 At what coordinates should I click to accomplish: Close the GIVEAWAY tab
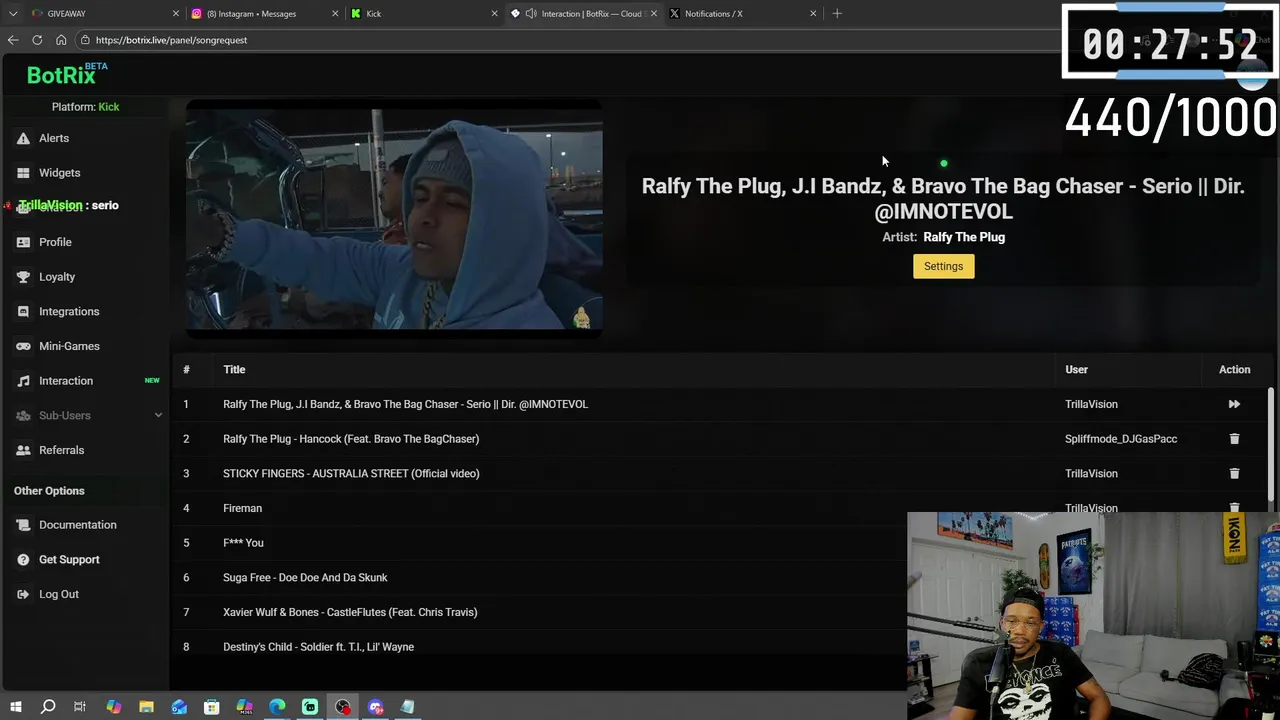point(176,13)
